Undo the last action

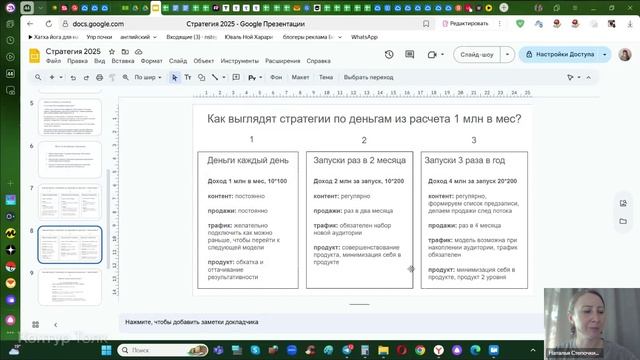pos(73,77)
